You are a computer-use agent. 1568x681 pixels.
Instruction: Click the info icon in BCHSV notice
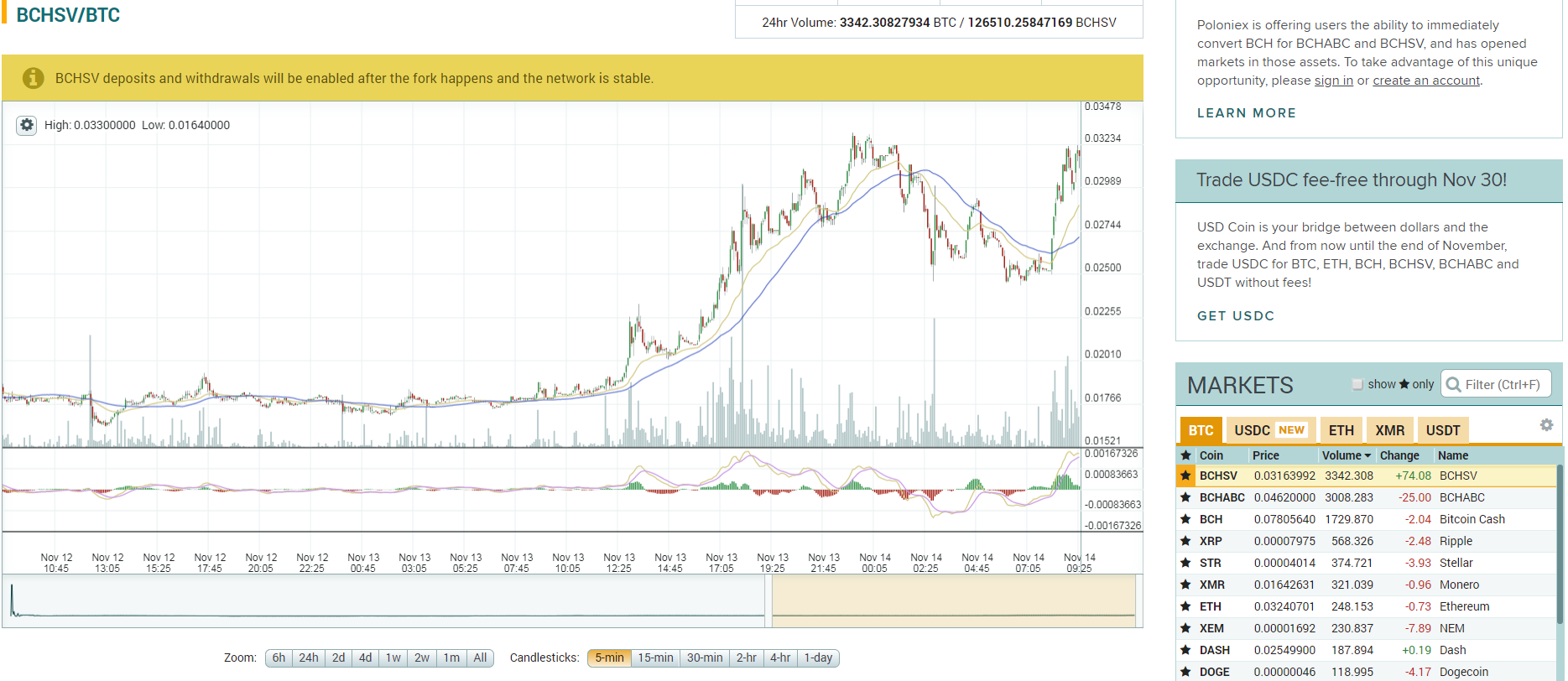click(33, 78)
